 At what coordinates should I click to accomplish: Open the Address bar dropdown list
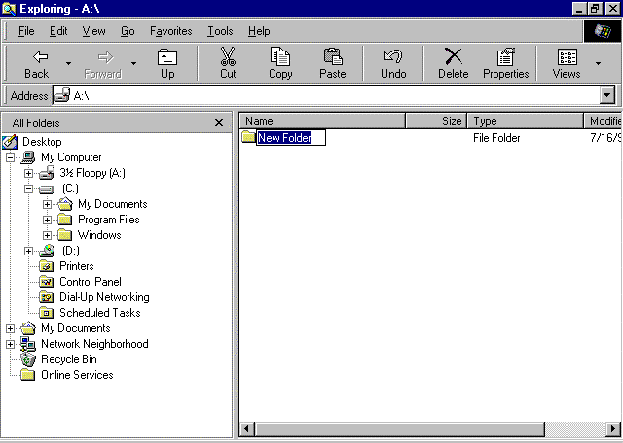(x=606, y=95)
